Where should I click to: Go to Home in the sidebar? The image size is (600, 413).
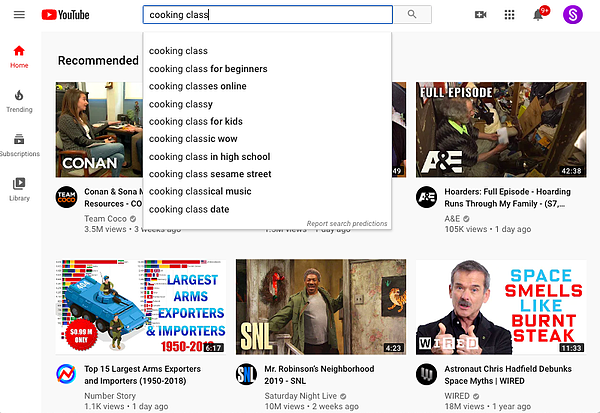point(19,56)
